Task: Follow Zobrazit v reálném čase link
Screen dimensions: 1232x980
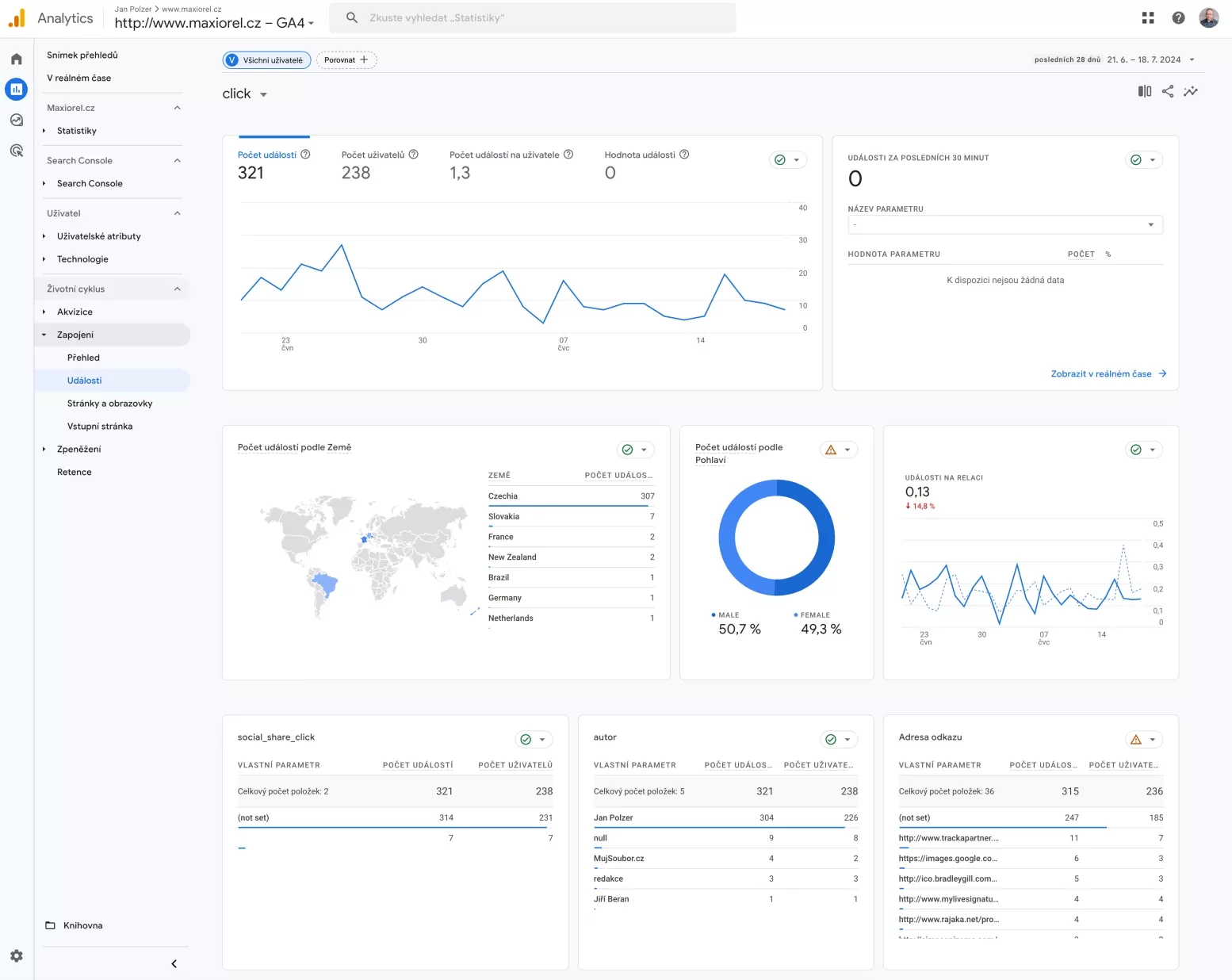Action: click(x=1108, y=374)
